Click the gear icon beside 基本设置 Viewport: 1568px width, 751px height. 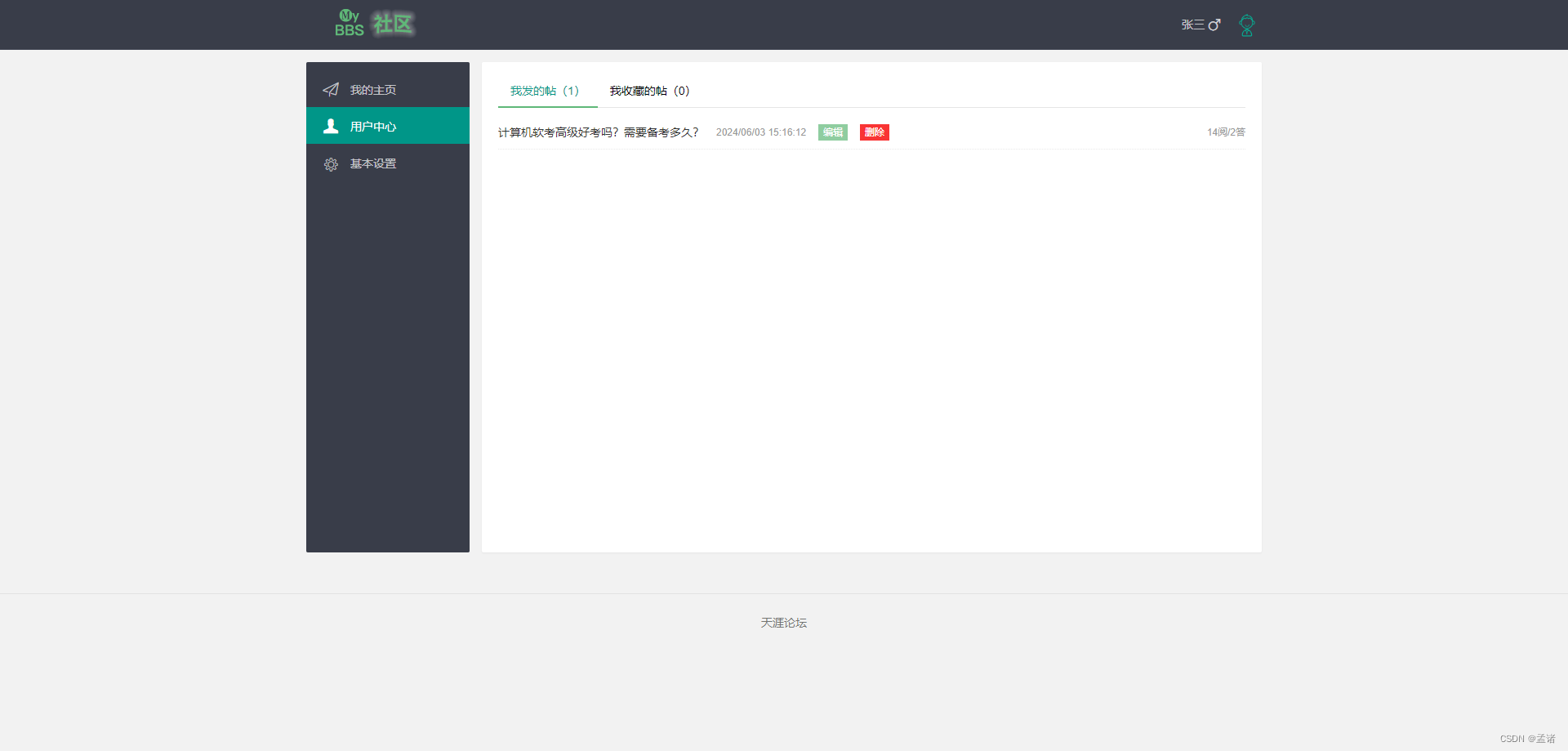tap(331, 164)
